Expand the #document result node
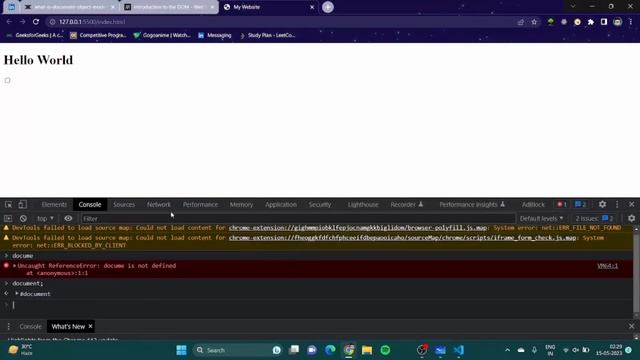 [17, 293]
